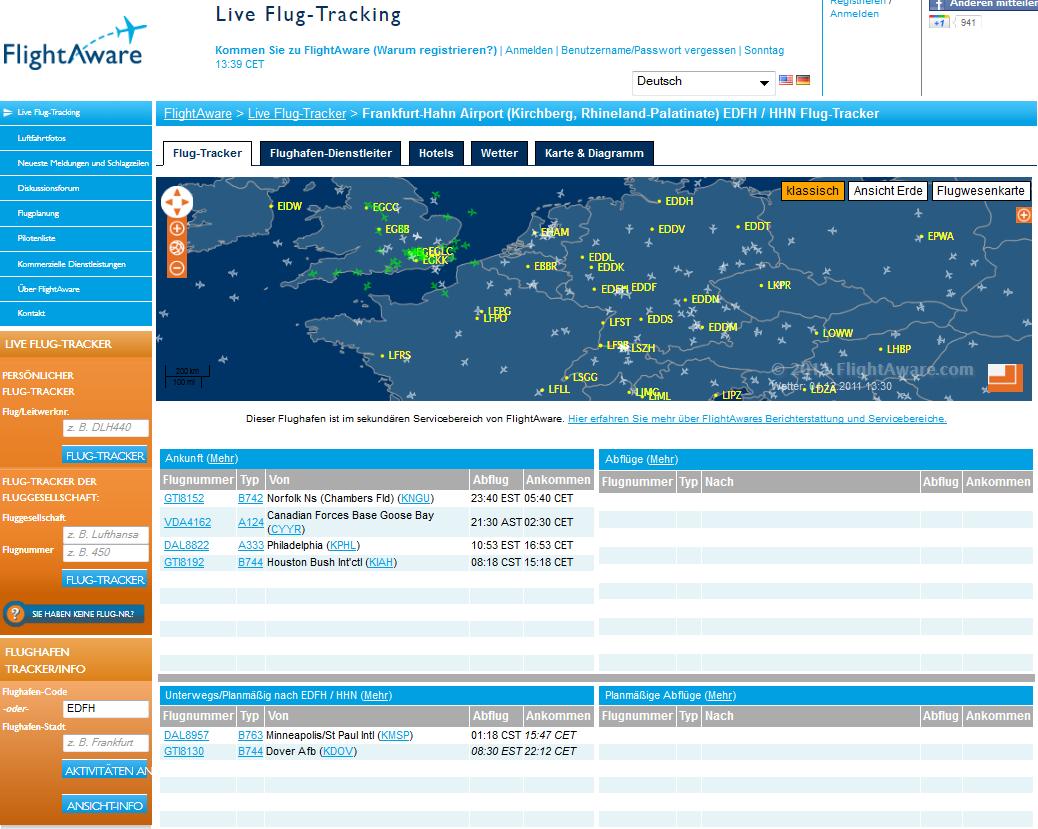Zoom in on the flight map
This screenshot has width=1038, height=829.
click(177, 229)
